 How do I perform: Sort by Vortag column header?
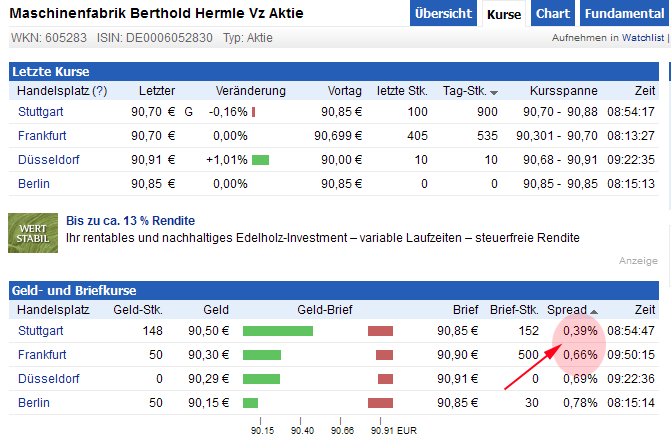[x=344, y=91]
